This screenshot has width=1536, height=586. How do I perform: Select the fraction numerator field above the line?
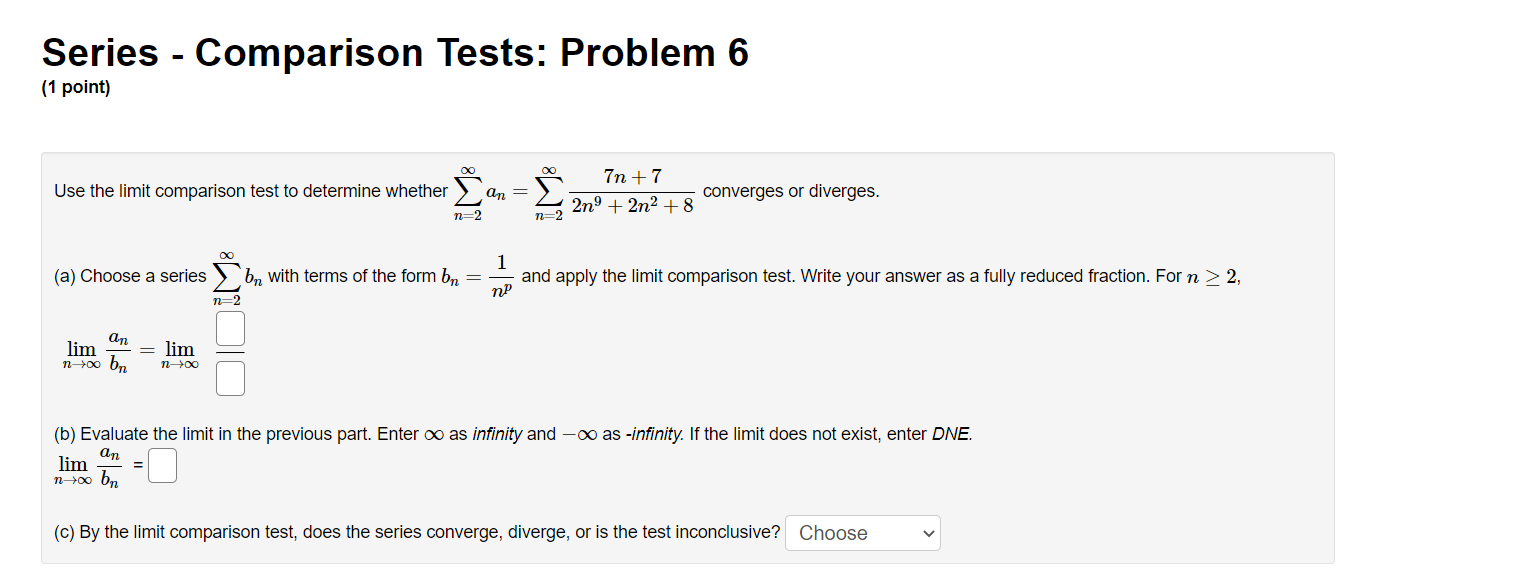click(x=229, y=327)
